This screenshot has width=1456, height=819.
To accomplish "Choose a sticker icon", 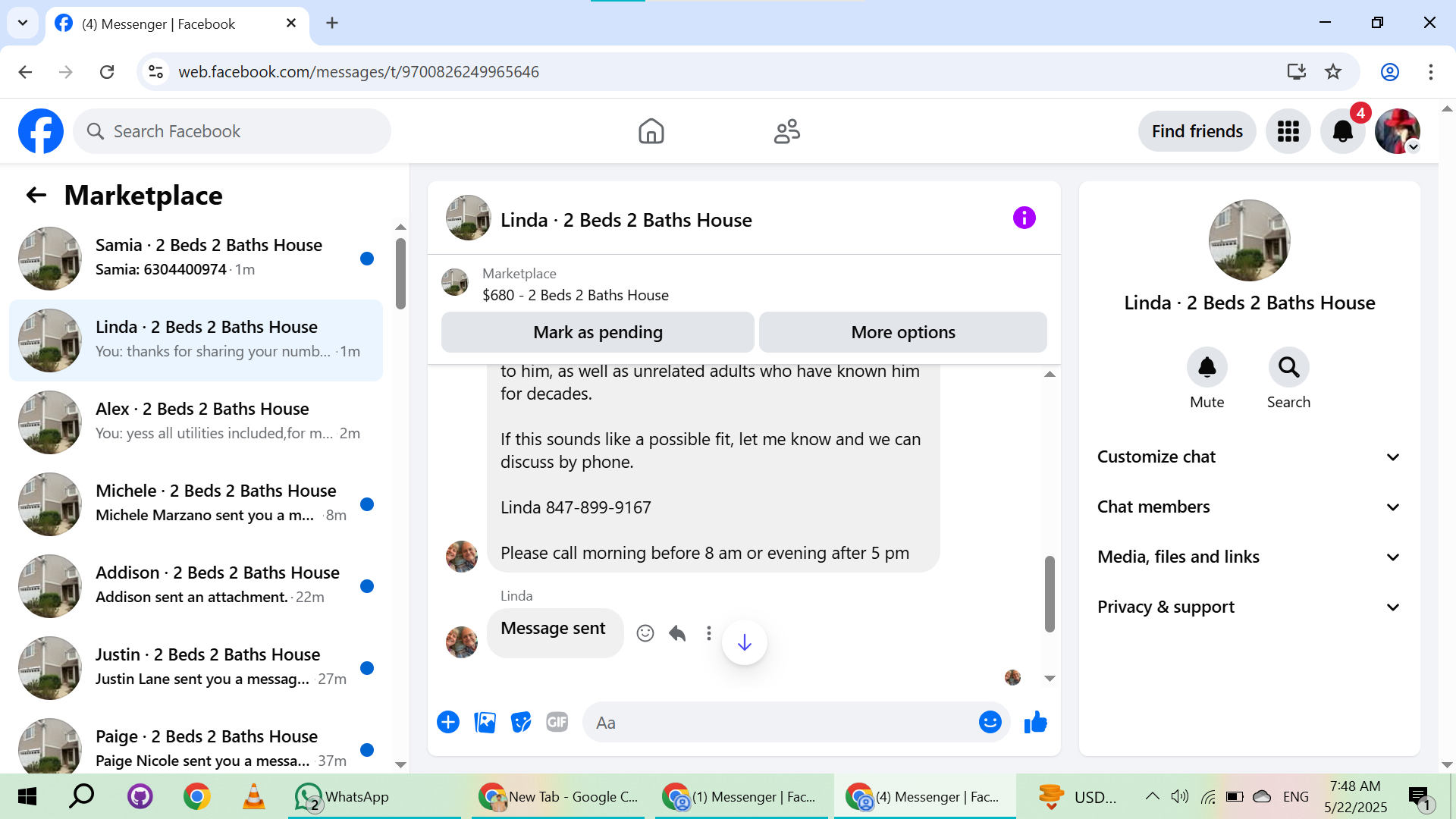I will [x=521, y=722].
